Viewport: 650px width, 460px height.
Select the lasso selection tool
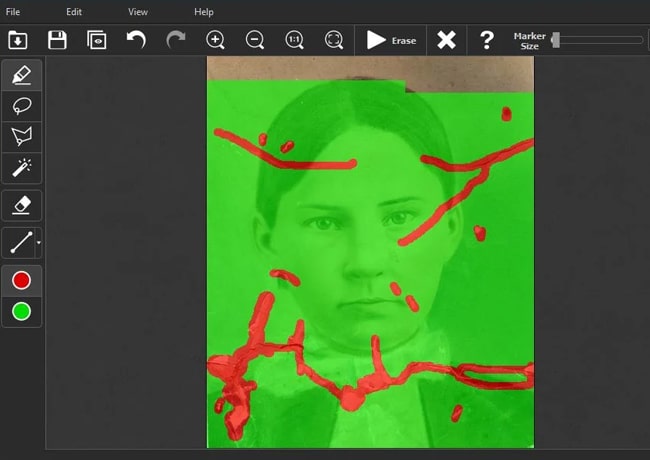tap(21, 106)
